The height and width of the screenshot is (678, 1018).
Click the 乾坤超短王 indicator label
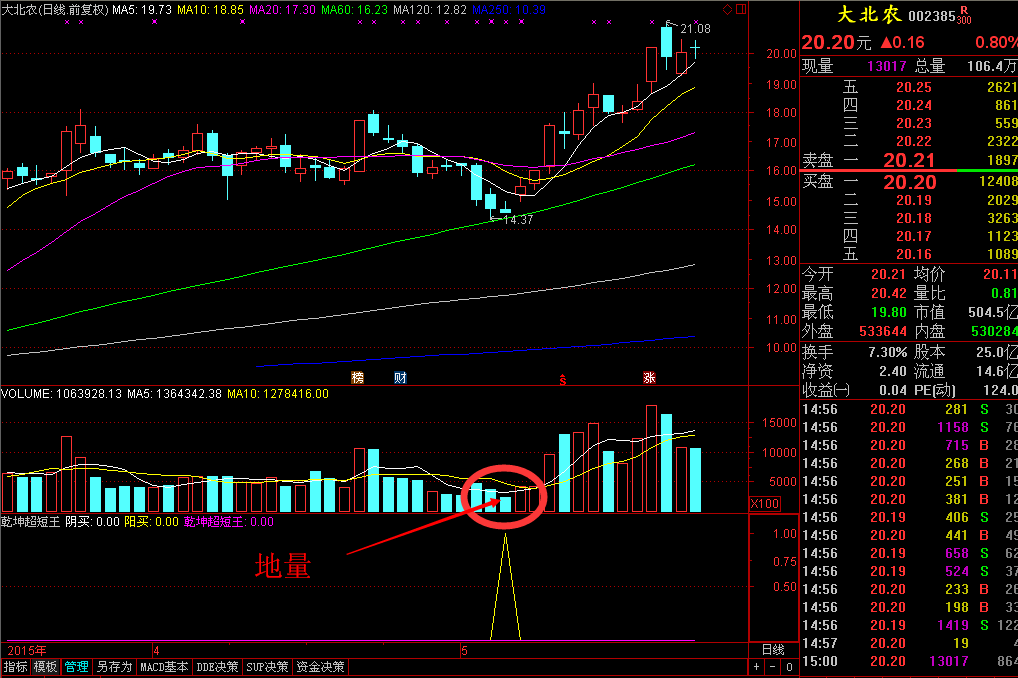coord(31,521)
